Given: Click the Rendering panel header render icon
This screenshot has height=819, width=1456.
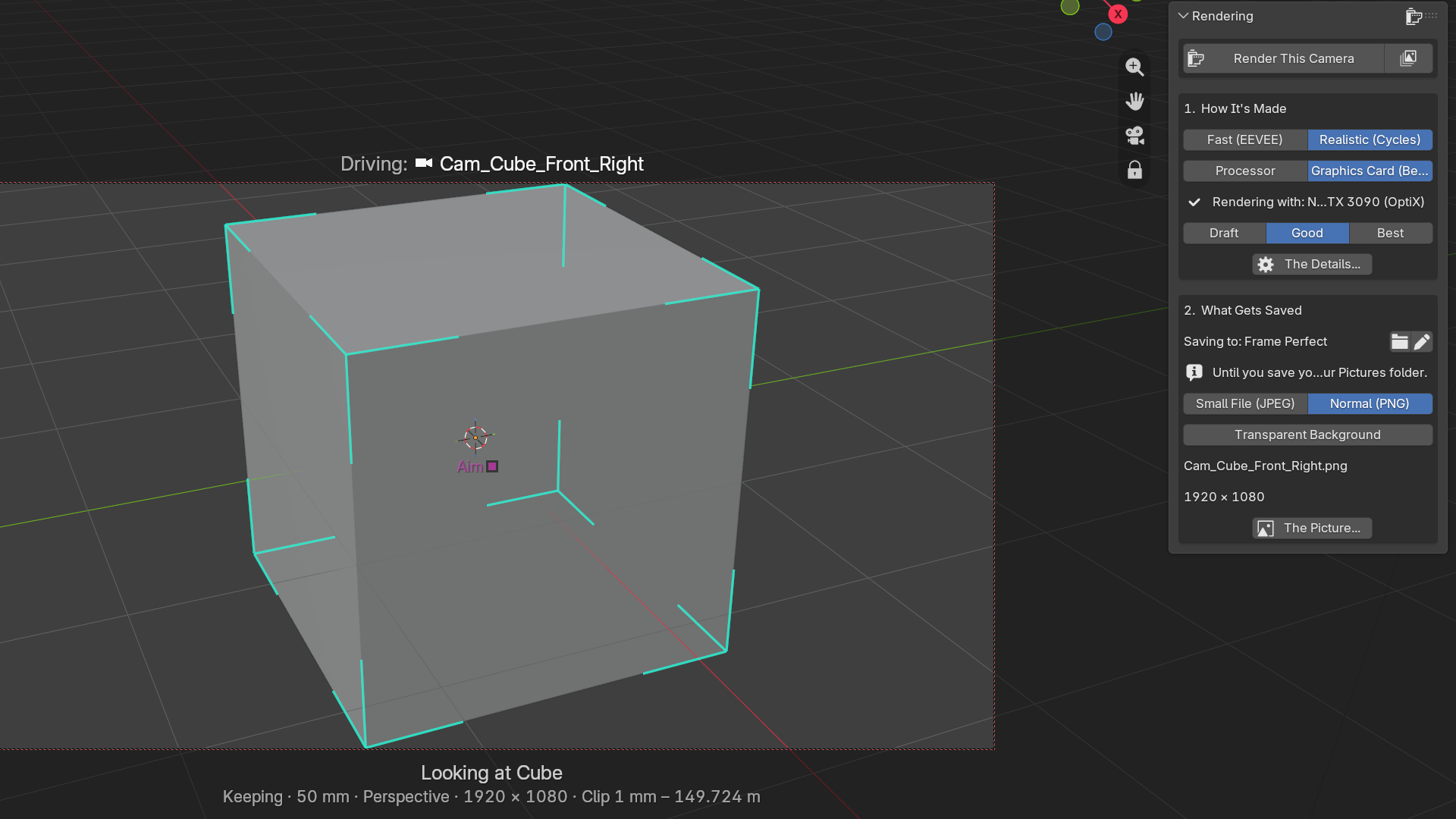Looking at the screenshot, I should [x=1413, y=16].
